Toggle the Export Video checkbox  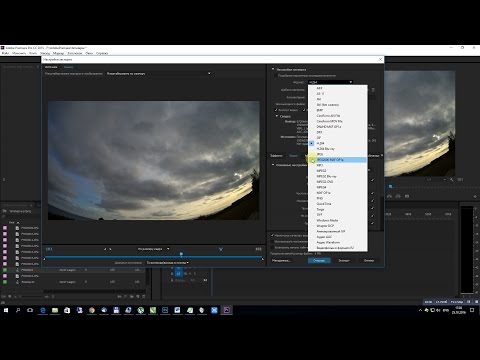(276, 110)
